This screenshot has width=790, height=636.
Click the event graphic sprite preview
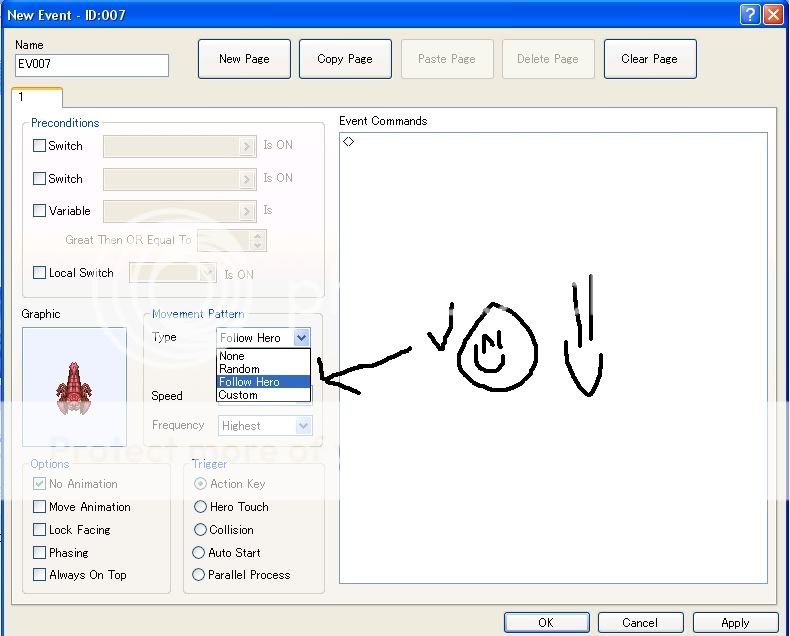pos(74,384)
